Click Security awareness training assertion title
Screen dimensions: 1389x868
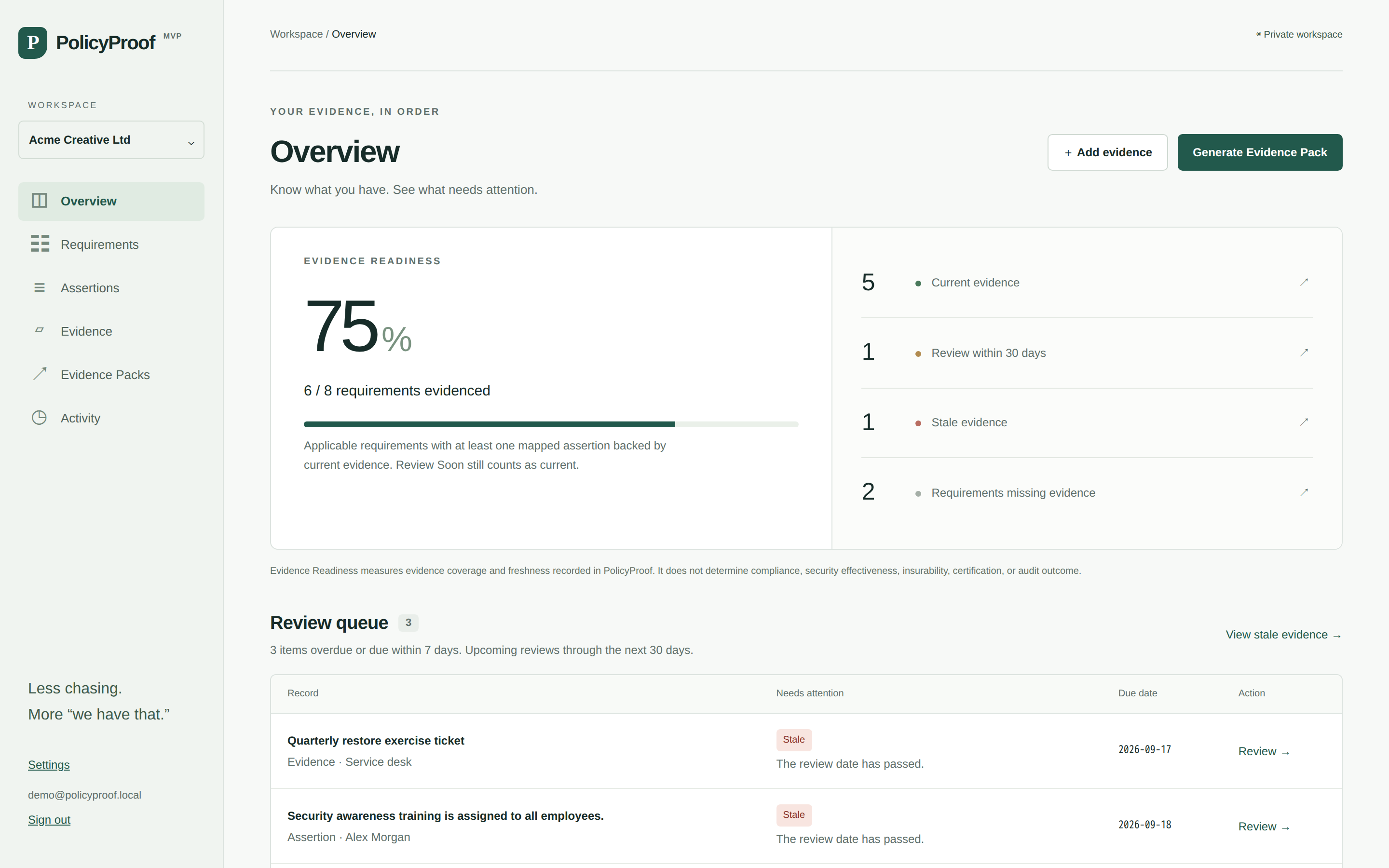(446, 816)
